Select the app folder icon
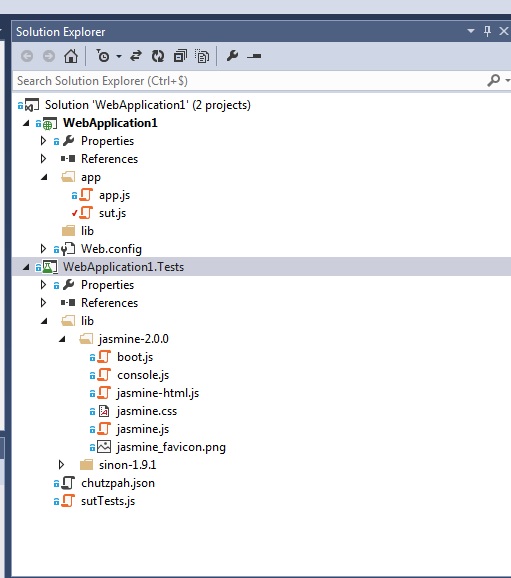Image resolution: width=511 pixels, height=578 pixels. (68, 177)
